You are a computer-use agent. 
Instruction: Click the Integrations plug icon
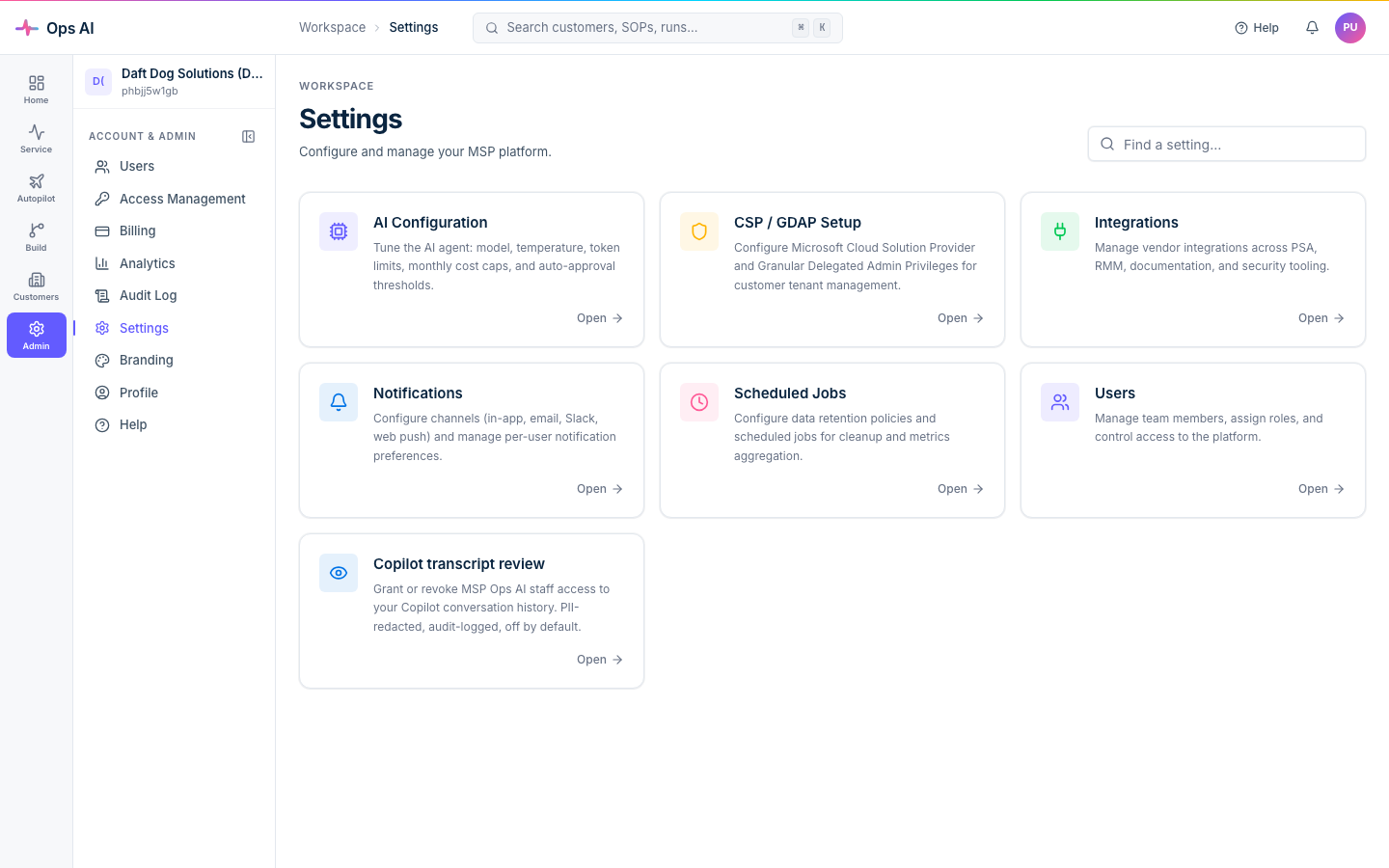(1060, 231)
